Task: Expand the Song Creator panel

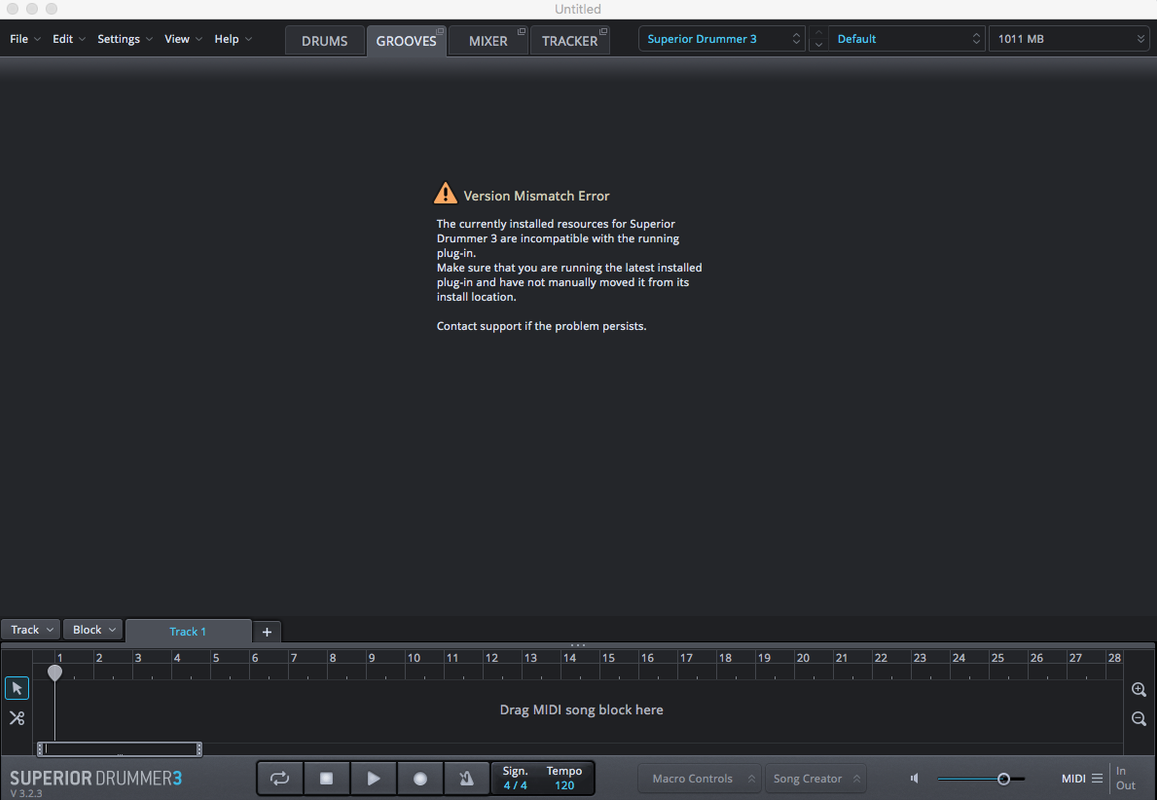Action: [815, 779]
